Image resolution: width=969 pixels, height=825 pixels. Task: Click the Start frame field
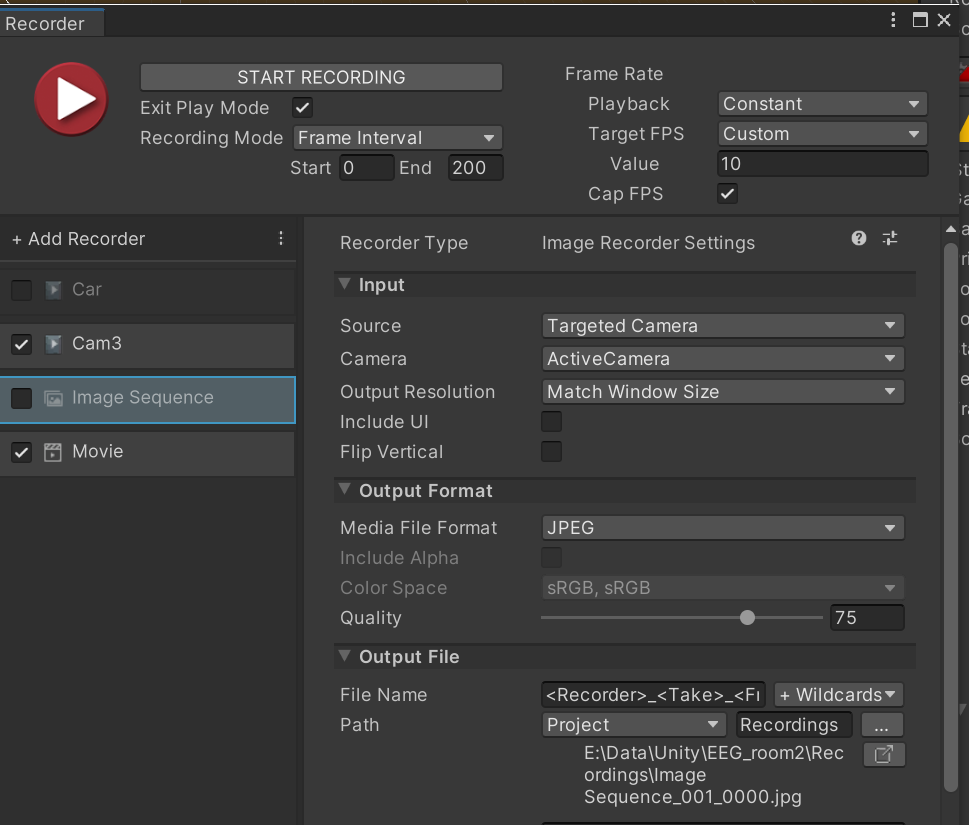click(366, 167)
